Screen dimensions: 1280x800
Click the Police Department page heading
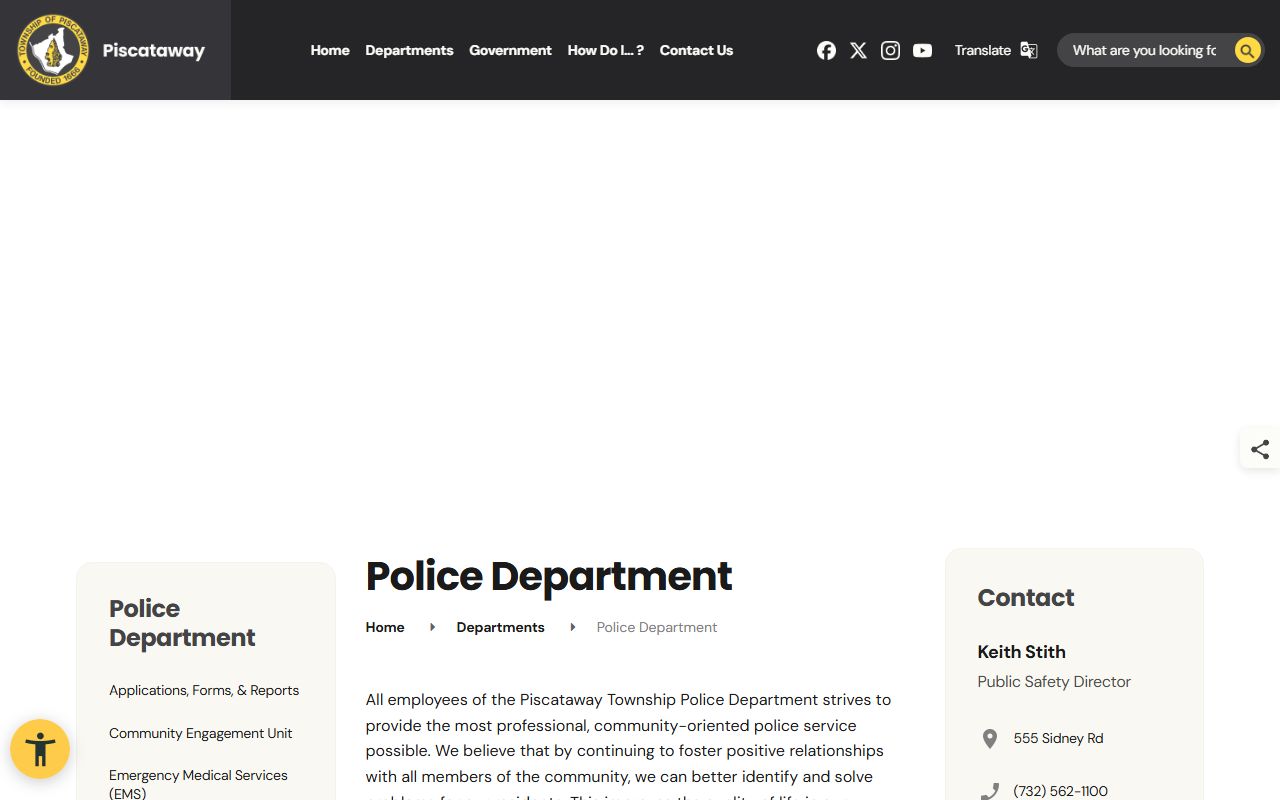(x=549, y=577)
